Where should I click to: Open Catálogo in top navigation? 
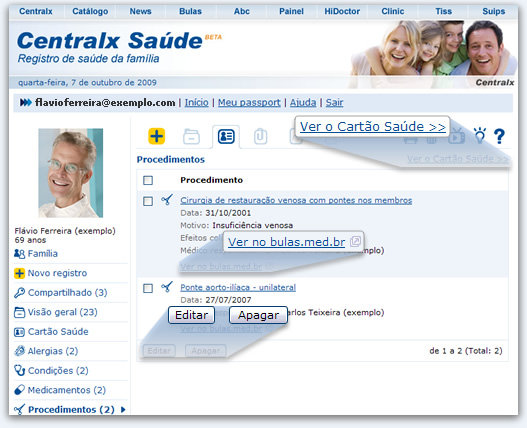(90, 11)
